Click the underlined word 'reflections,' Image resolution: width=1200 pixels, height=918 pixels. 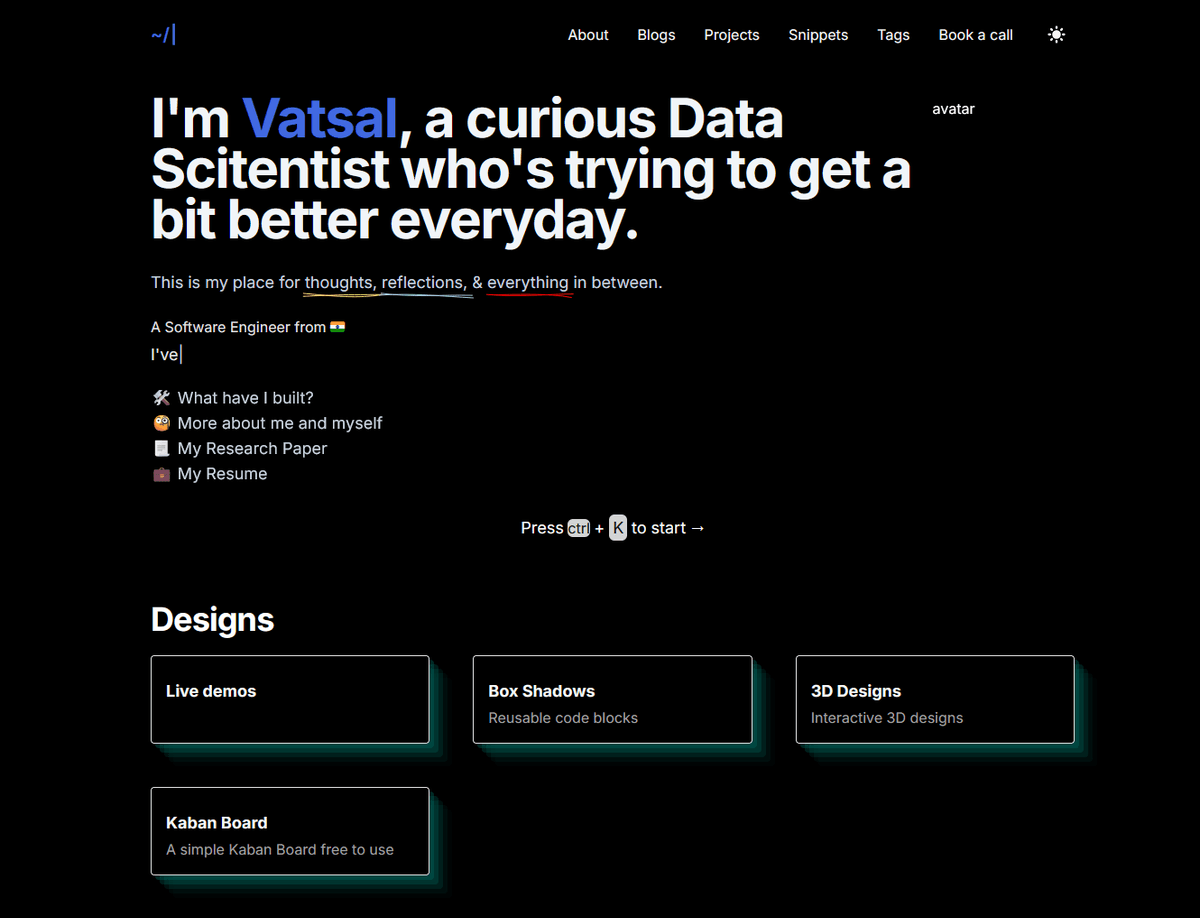[x=424, y=283]
